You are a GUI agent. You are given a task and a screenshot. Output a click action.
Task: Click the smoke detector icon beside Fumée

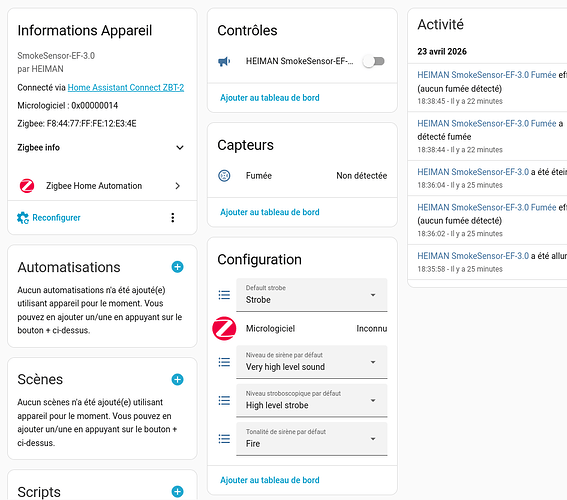coord(224,176)
